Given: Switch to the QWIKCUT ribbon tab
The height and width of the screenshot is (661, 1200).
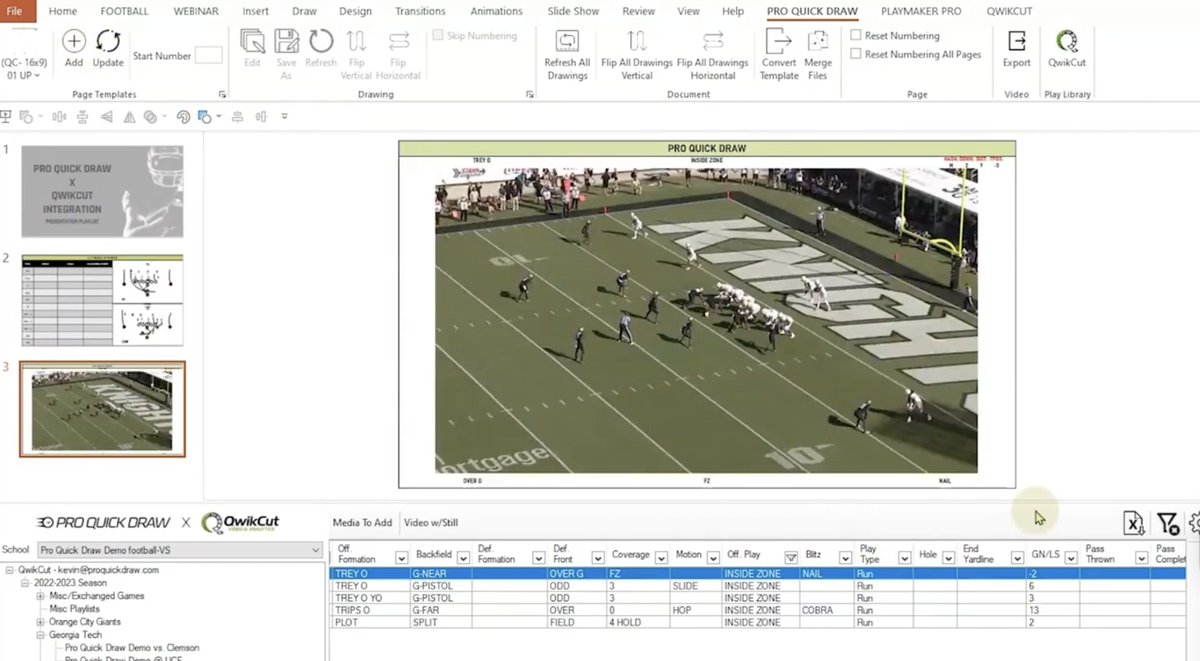Looking at the screenshot, I should (1009, 11).
